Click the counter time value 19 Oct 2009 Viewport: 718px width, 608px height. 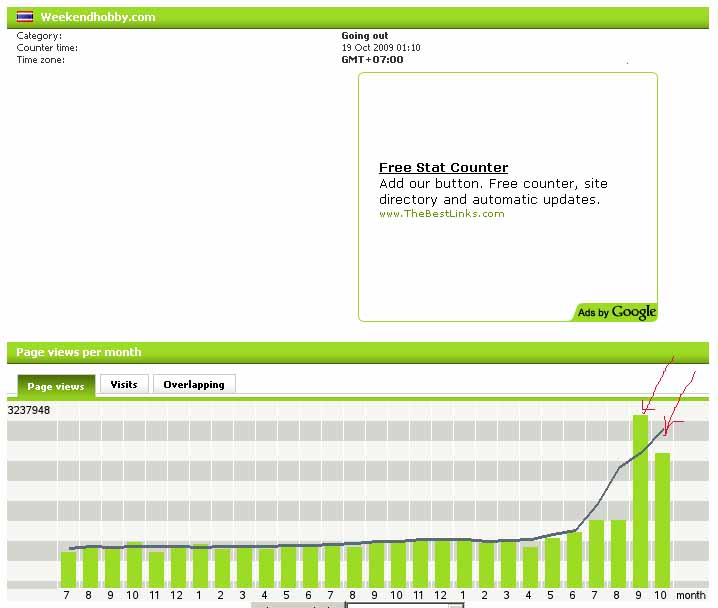[380, 47]
